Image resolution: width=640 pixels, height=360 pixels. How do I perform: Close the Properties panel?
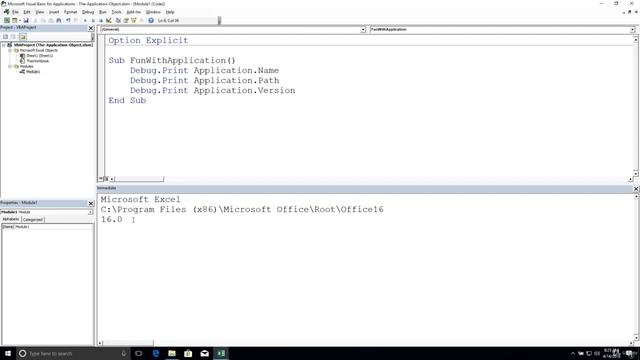(91, 203)
